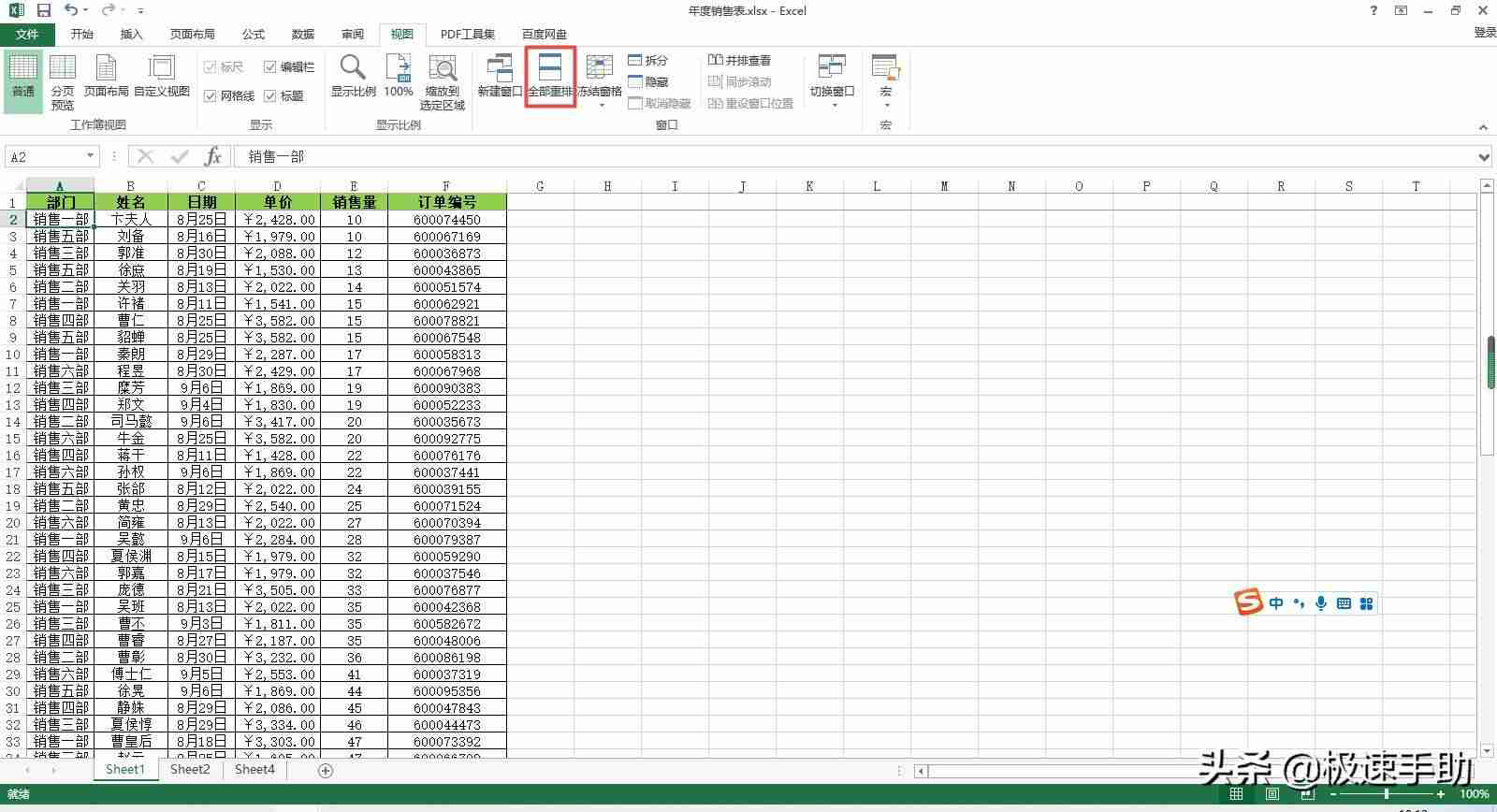Switch to the Data (数据) tab
This screenshot has width=1497, height=812.
pos(303,34)
